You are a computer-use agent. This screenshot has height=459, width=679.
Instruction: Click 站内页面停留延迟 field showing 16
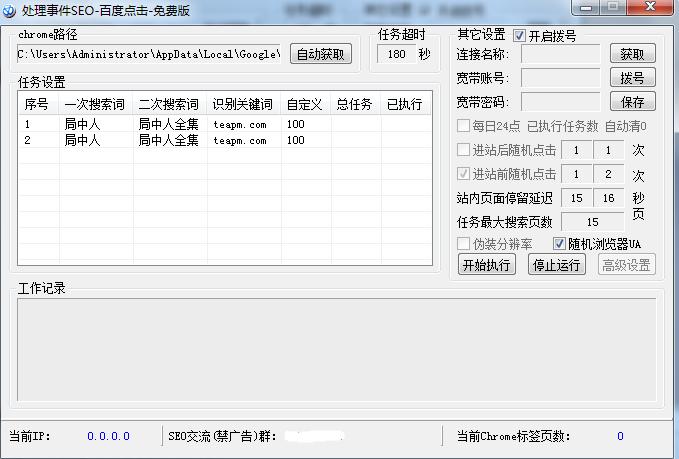(x=608, y=198)
